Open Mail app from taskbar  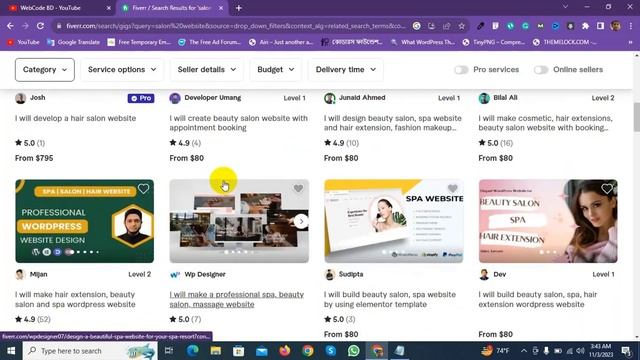(262, 351)
